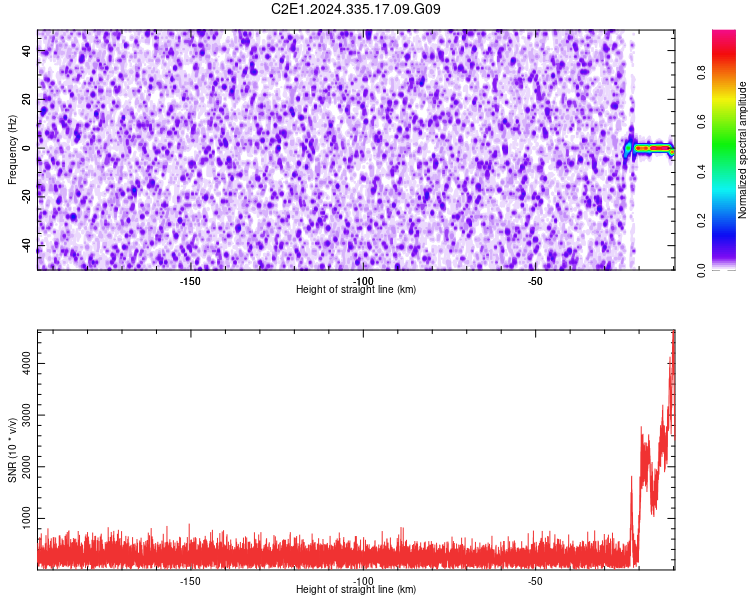
Task: Click the -100 tick label under the SNR plot
Action: click(363, 581)
